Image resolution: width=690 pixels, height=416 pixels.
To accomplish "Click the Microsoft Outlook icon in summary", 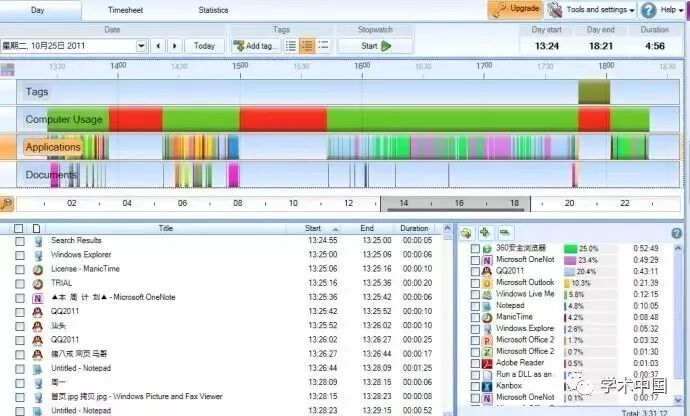I will 487,283.
